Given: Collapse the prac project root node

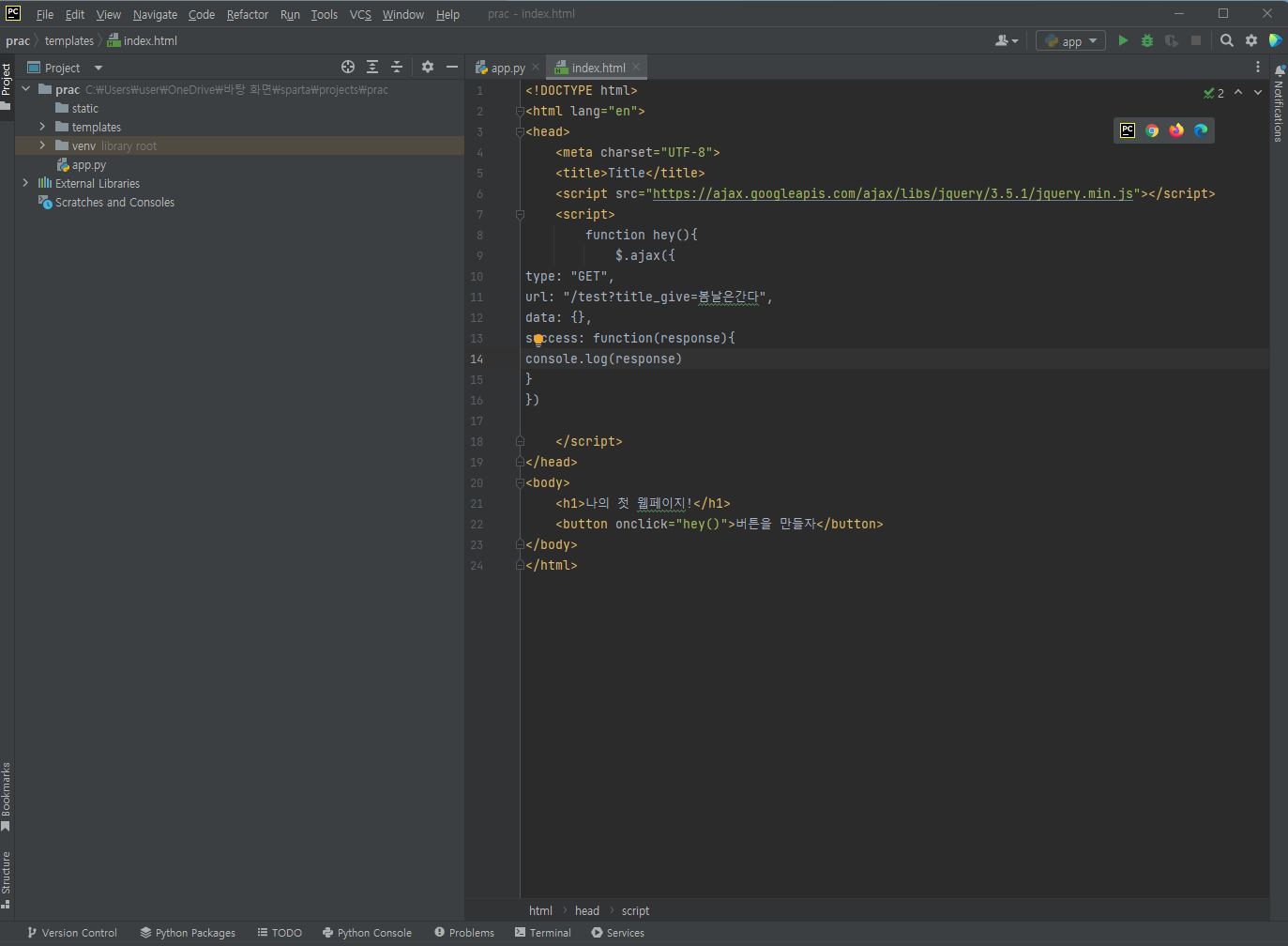Looking at the screenshot, I should pos(25,89).
